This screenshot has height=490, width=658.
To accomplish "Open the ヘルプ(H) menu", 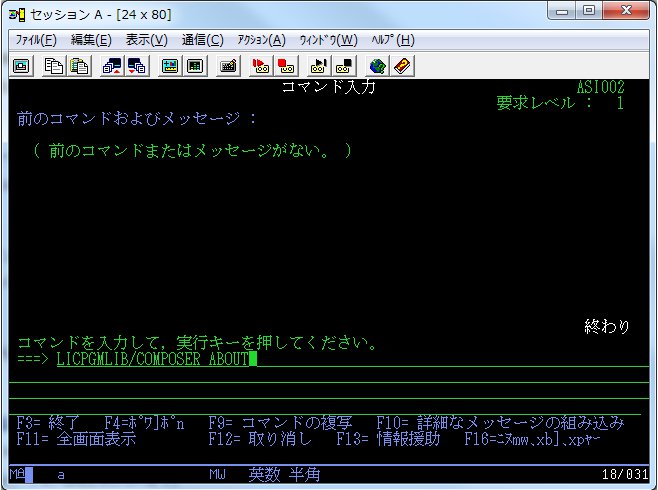I will click(393, 40).
